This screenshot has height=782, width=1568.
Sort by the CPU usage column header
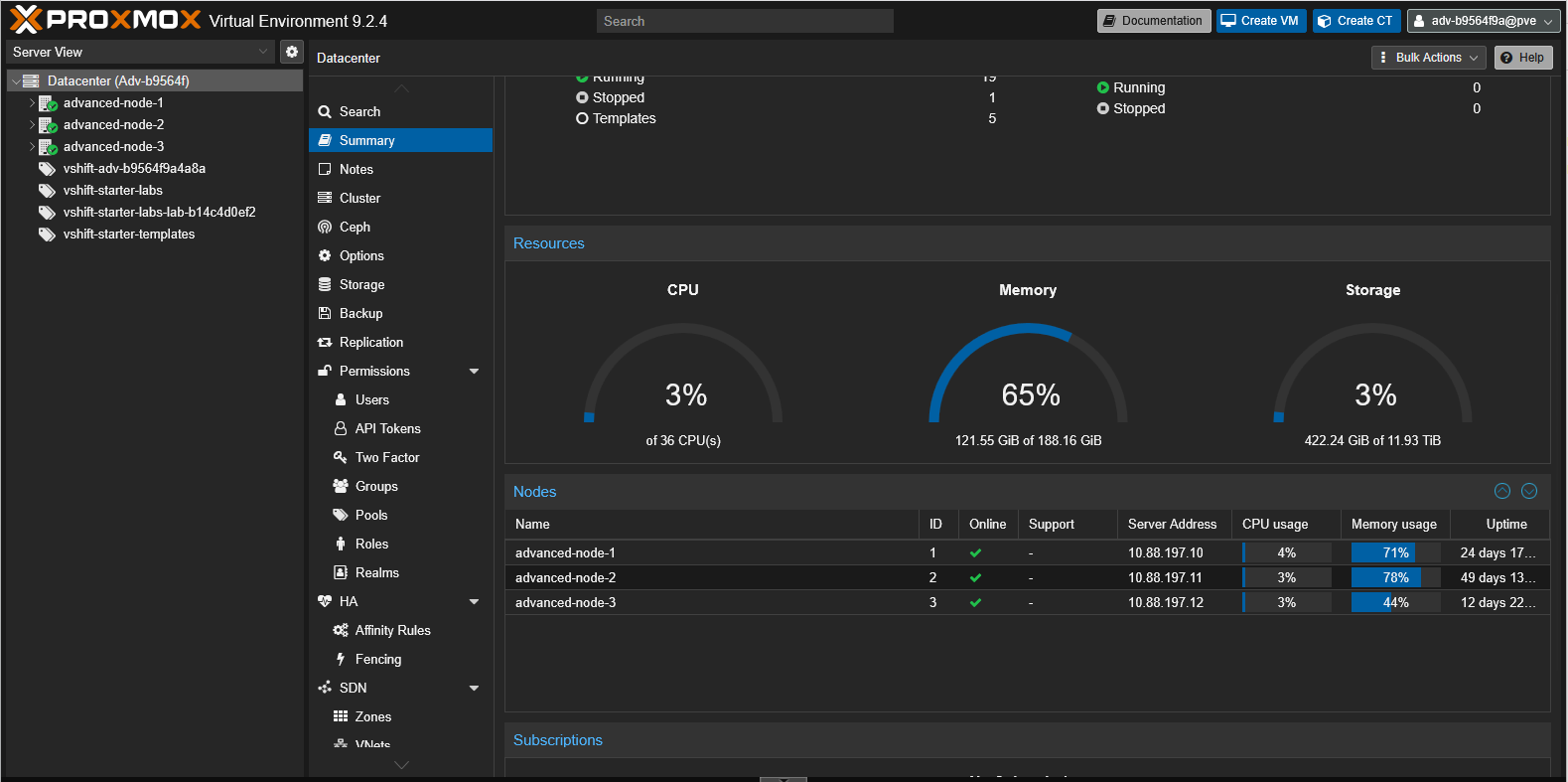point(1286,525)
